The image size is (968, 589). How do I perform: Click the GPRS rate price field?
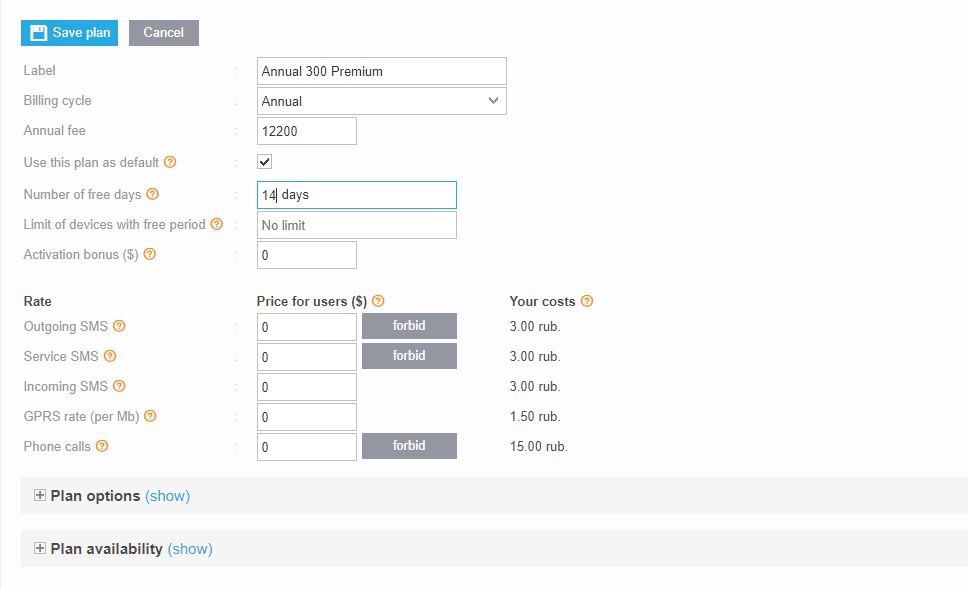point(307,417)
